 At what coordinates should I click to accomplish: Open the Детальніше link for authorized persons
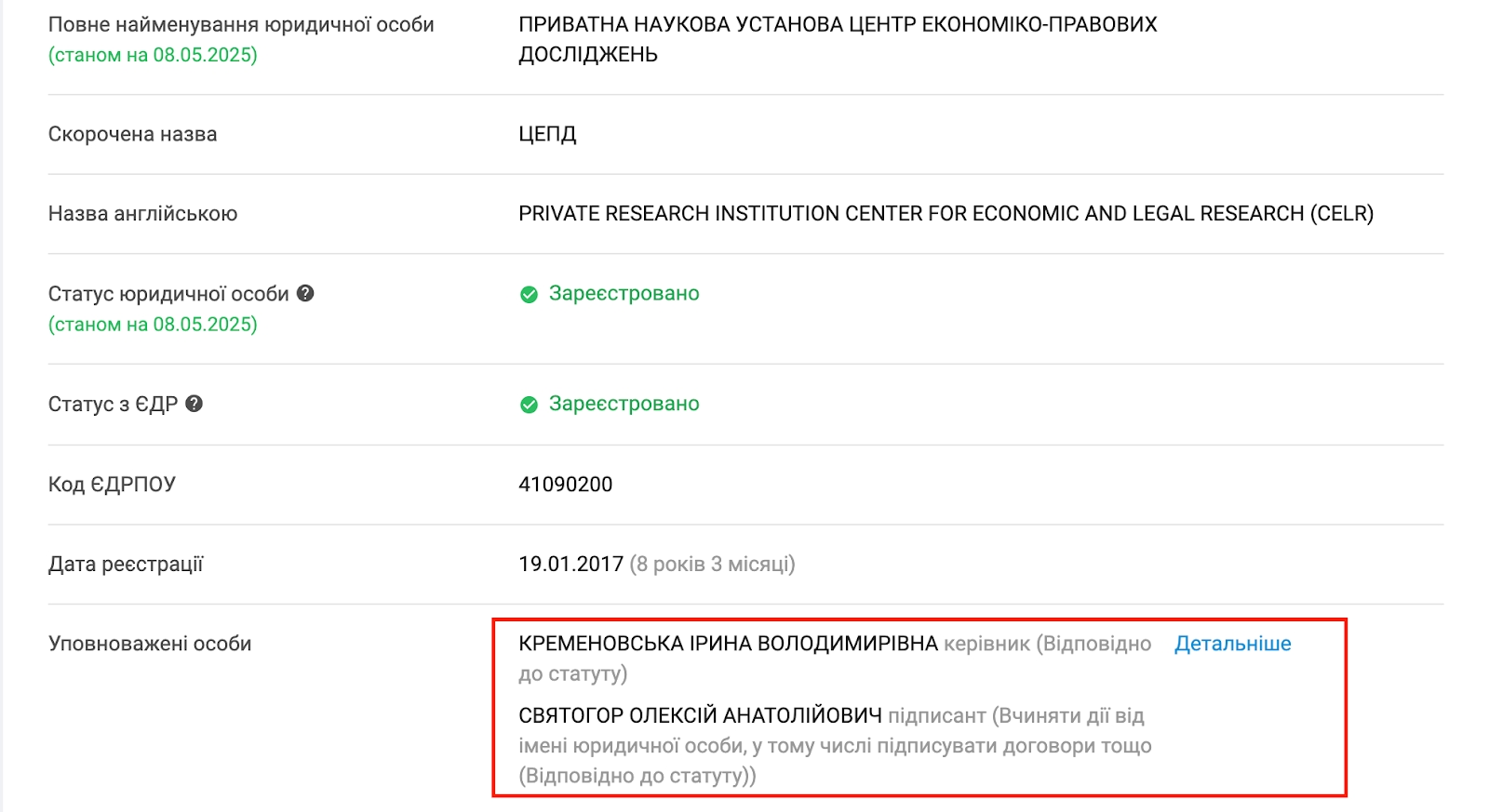tap(1232, 644)
